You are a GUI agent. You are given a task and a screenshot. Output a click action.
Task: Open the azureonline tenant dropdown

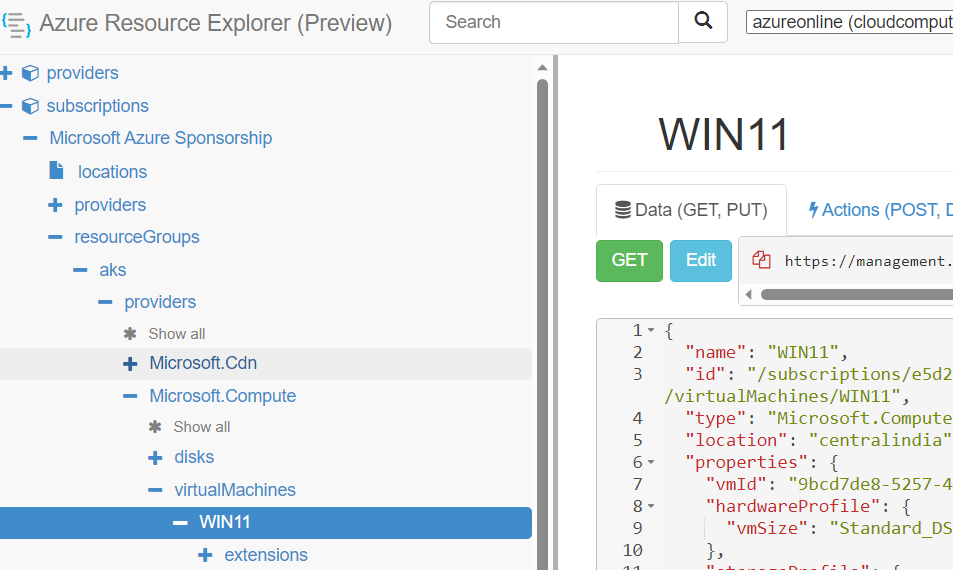[x=850, y=22]
